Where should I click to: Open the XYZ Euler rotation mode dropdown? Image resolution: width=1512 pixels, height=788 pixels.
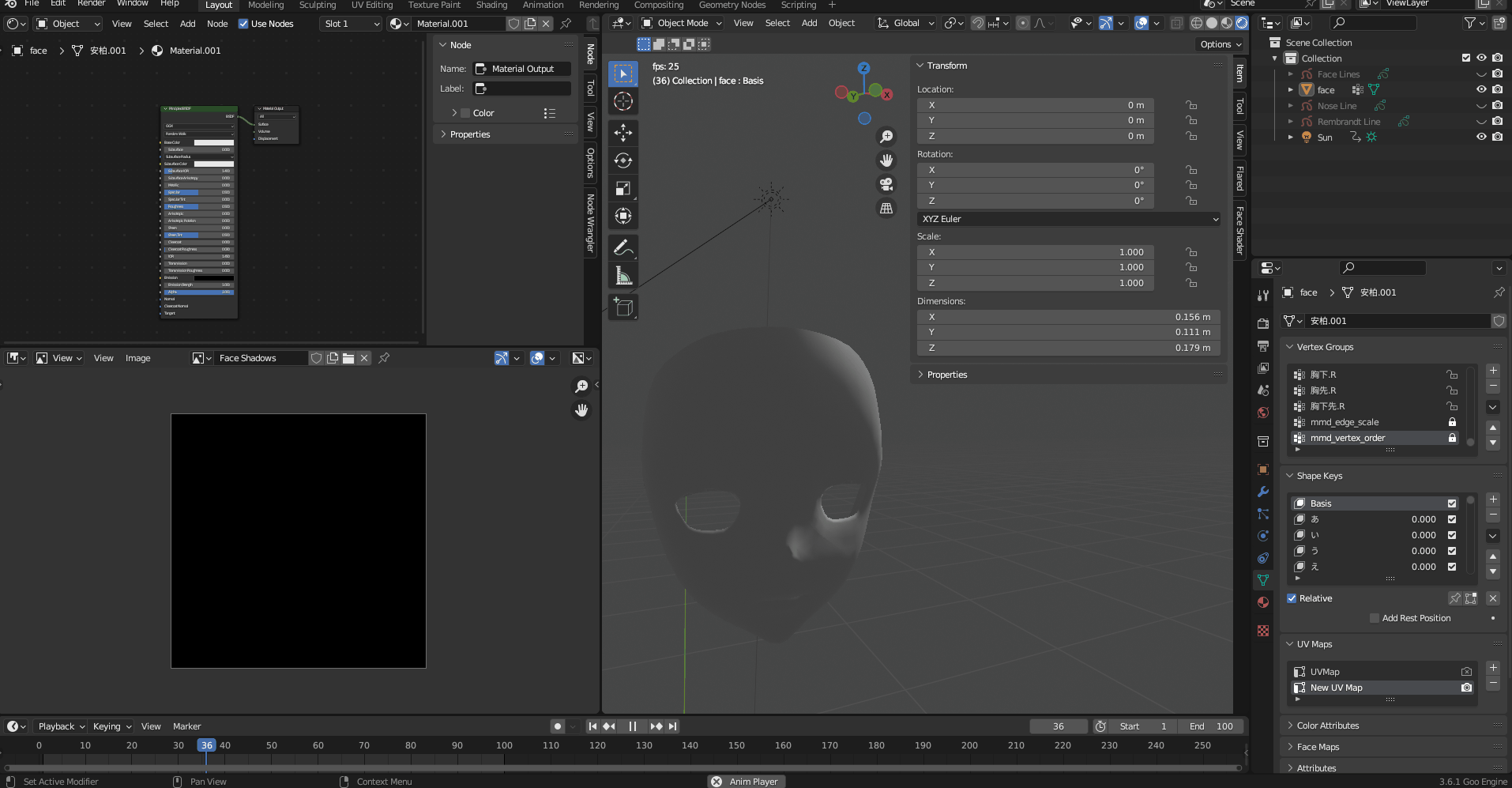pyautogui.click(x=1066, y=219)
